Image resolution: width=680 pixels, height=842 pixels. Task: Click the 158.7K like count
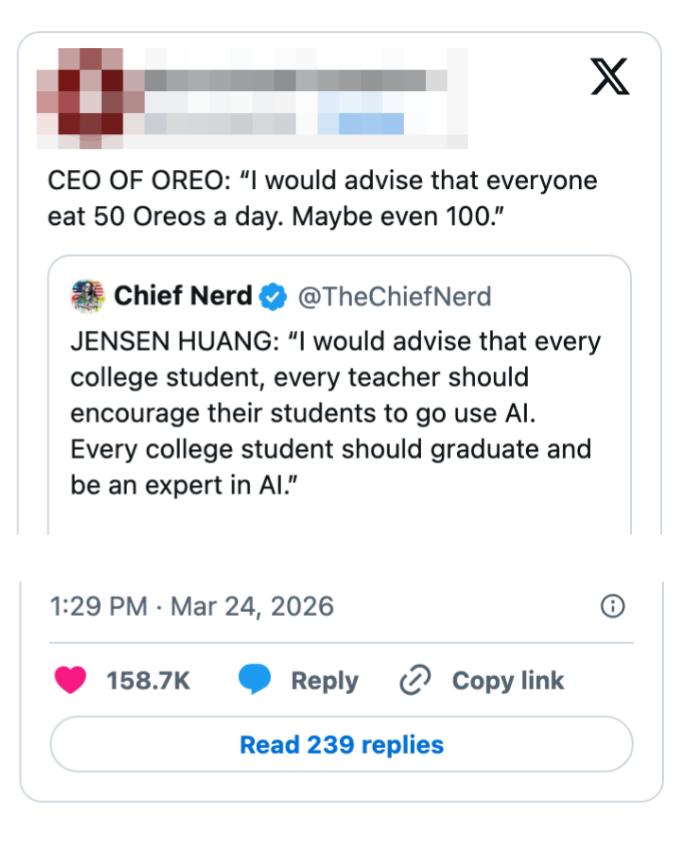pos(148,681)
